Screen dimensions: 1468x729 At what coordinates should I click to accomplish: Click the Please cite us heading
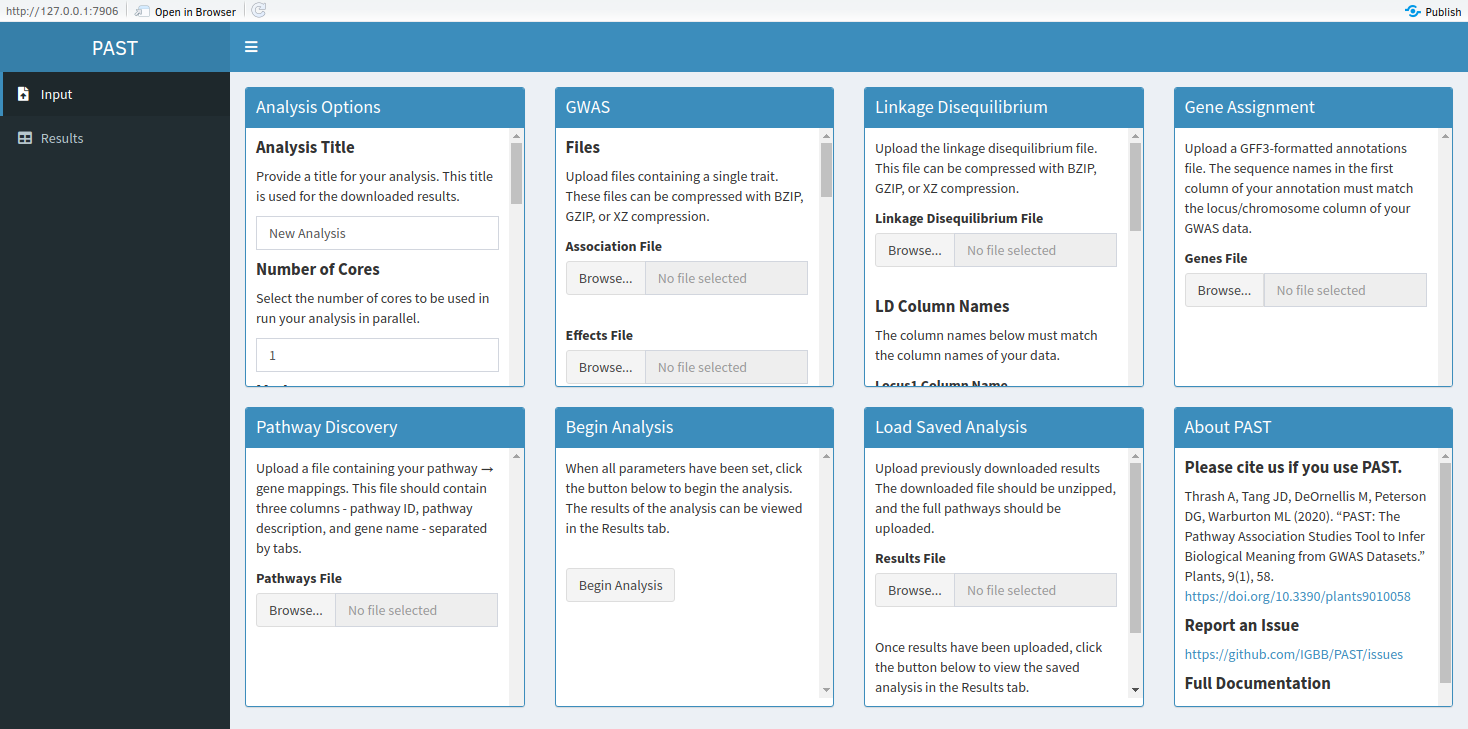click(1293, 467)
